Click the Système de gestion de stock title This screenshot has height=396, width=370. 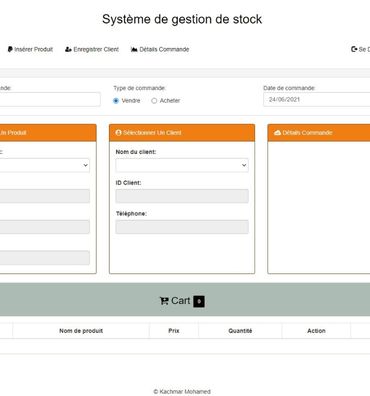[182, 19]
